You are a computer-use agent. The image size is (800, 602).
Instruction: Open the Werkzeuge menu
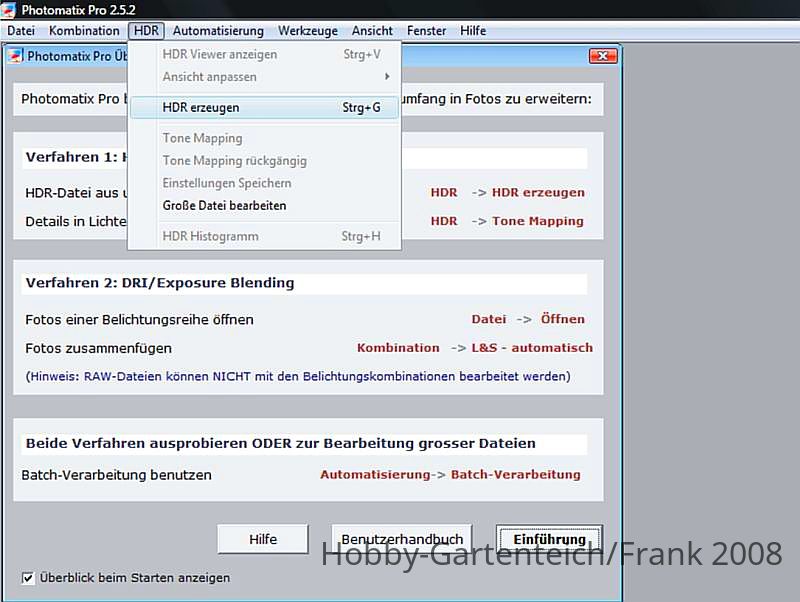pos(308,31)
